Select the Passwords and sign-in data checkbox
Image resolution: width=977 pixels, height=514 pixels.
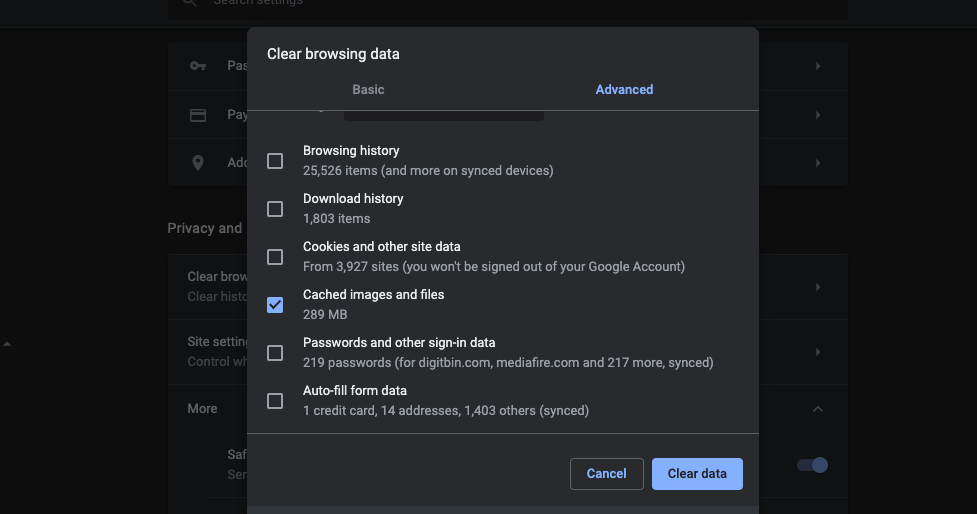coord(275,353)
